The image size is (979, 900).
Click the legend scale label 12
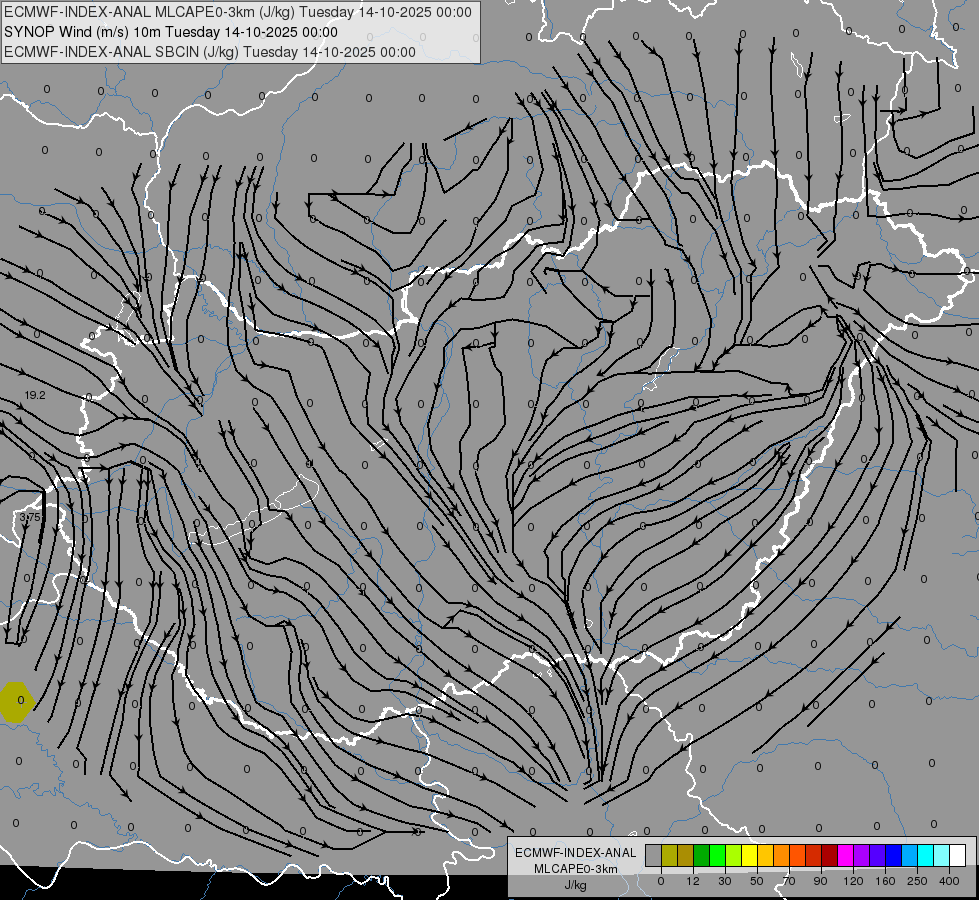pos(693,881)
